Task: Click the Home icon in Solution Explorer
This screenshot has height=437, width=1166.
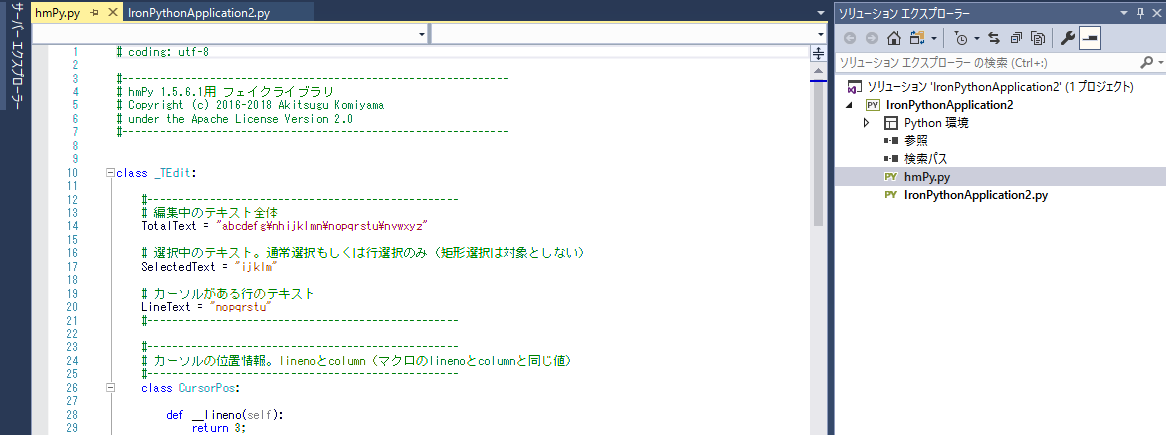Action: [894, 38]
